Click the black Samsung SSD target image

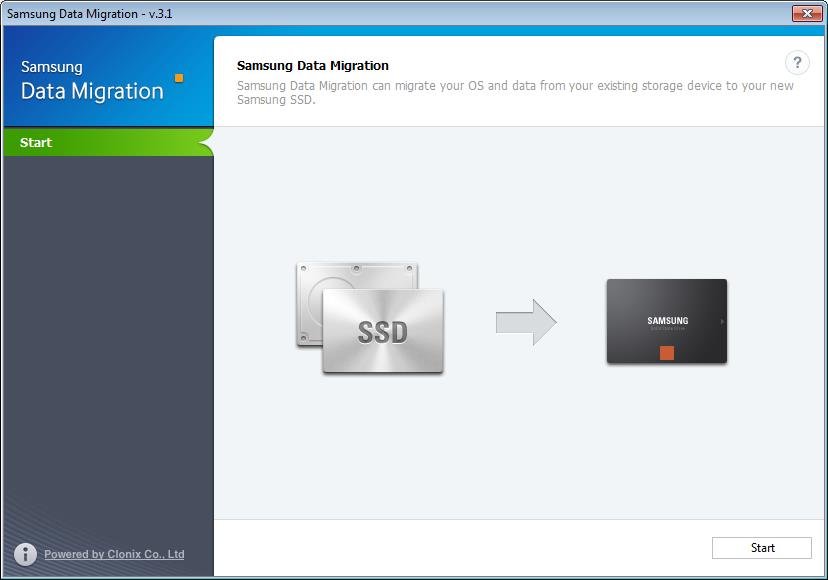pos(666,321)
